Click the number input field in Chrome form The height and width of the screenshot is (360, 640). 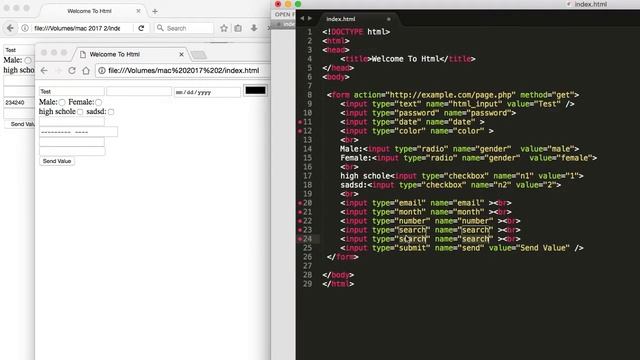(x=71, y=142)
